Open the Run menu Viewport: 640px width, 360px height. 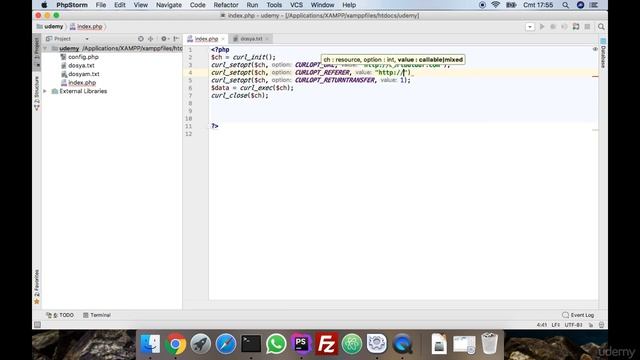(x=252, y=5)
